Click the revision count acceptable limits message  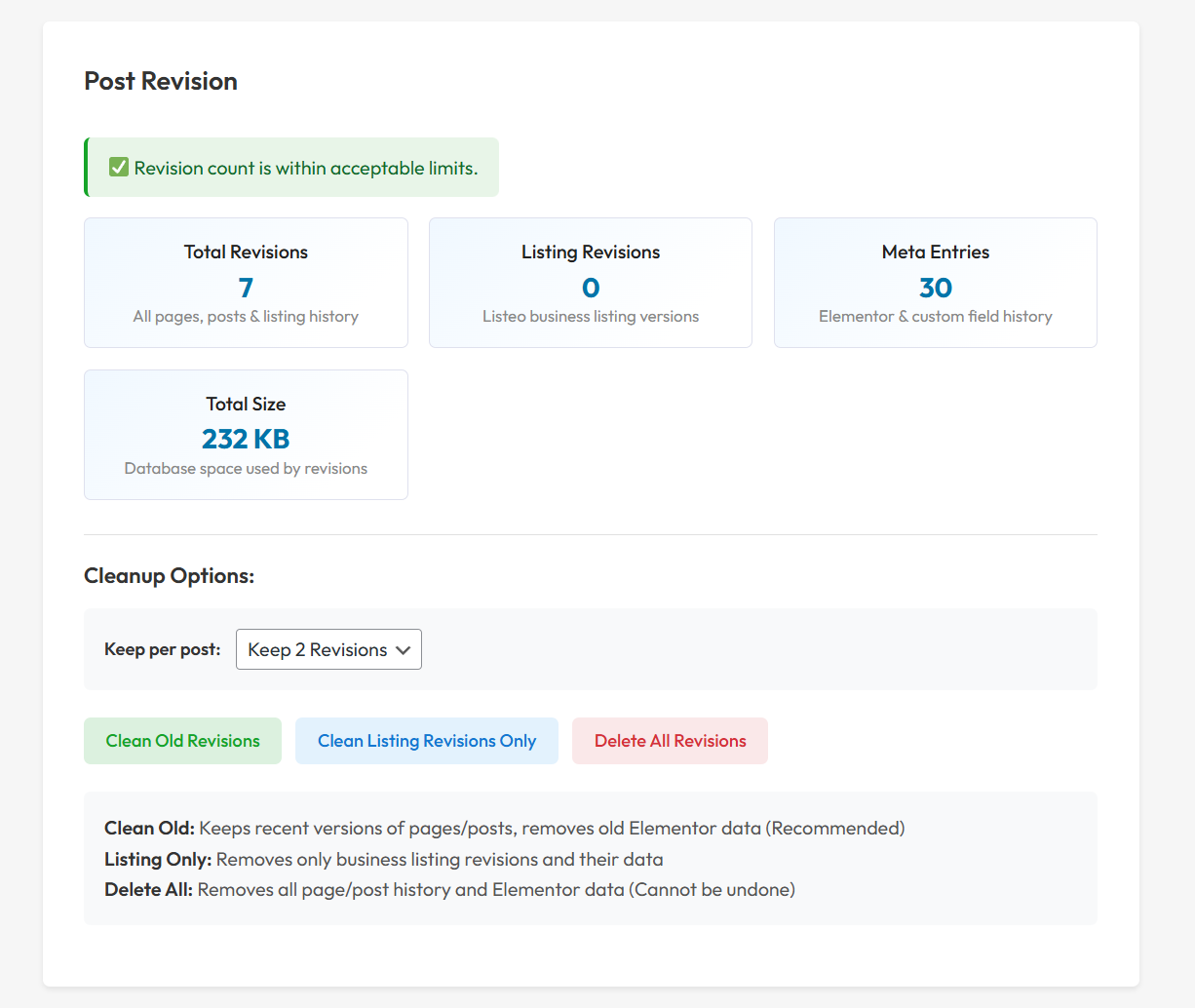(306, 168)
